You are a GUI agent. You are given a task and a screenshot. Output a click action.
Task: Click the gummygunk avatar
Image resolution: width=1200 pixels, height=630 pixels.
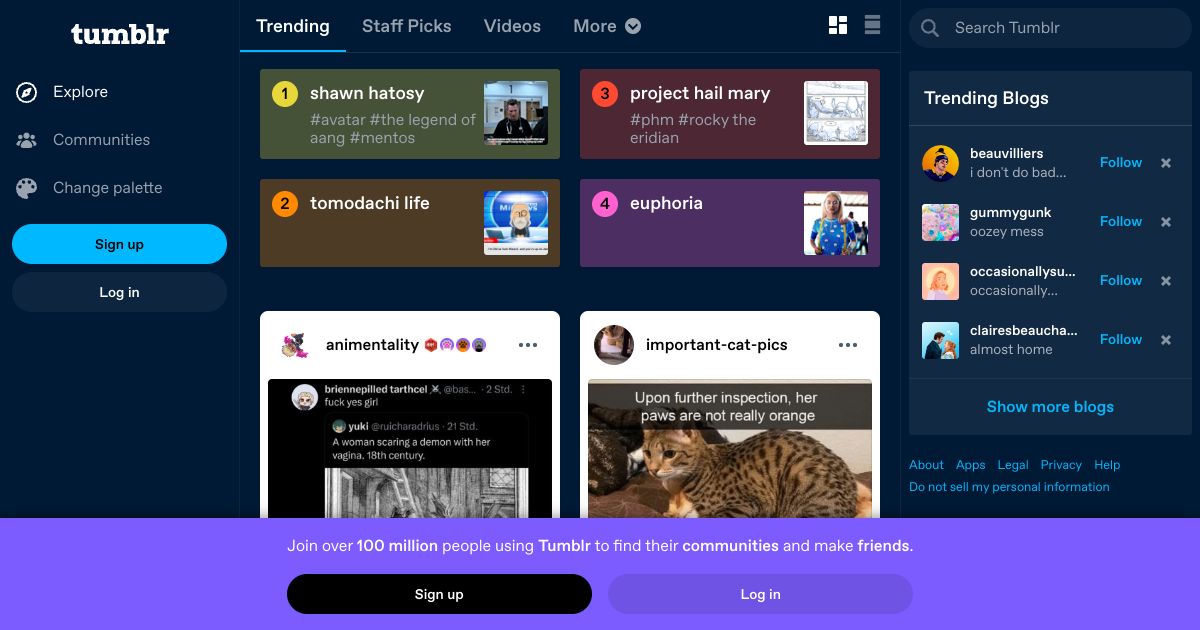[x=940, y=222]
